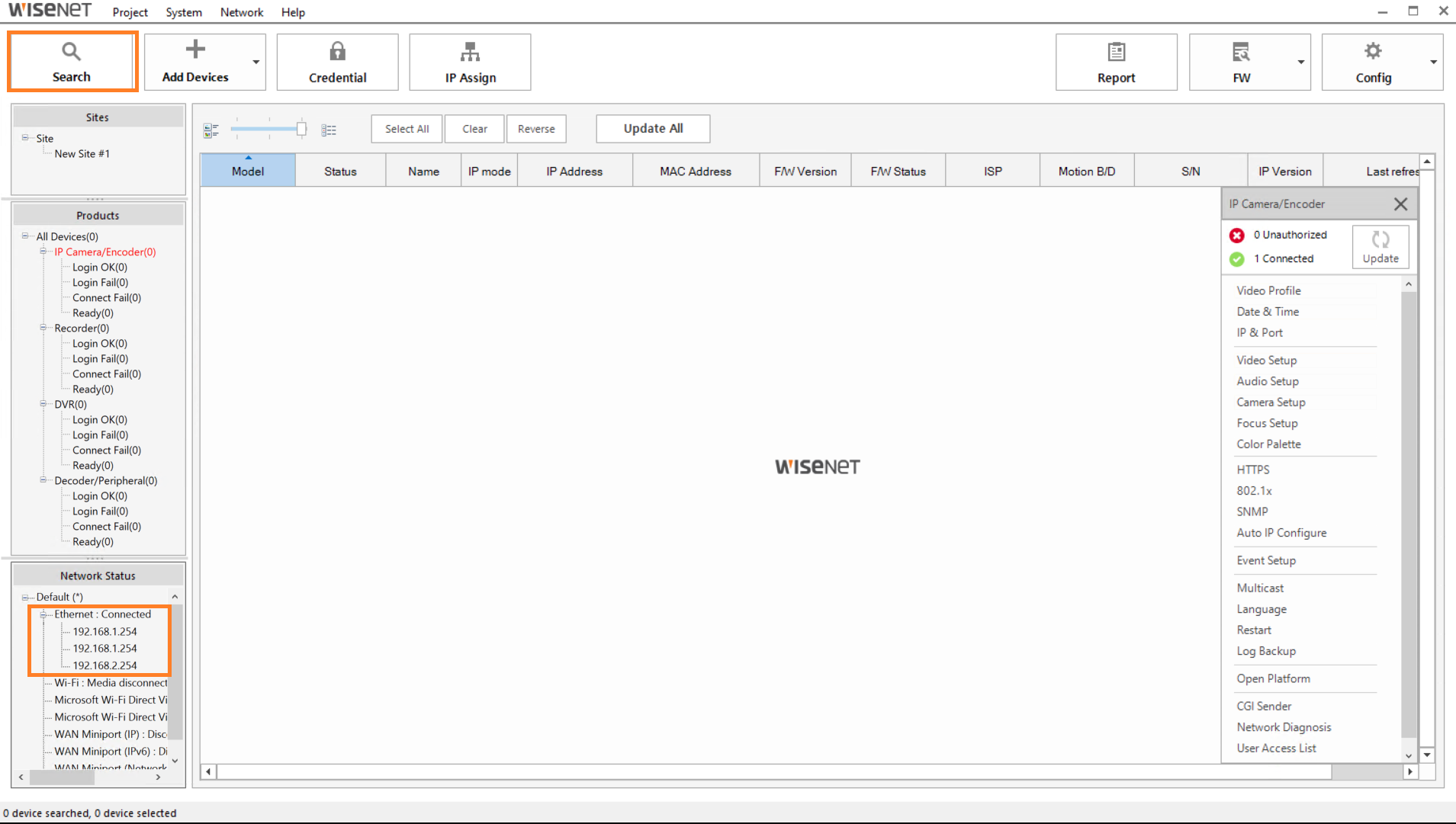Open Log Backup option
Screen dimensions: 1456x824
pos(1266,651)
